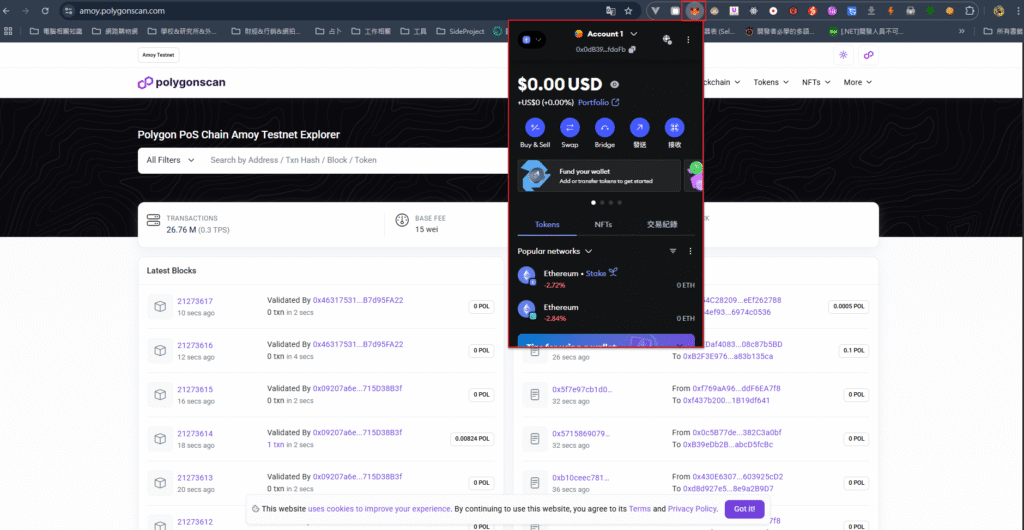Open the MetaMask fox extension icon

point(694,11)
